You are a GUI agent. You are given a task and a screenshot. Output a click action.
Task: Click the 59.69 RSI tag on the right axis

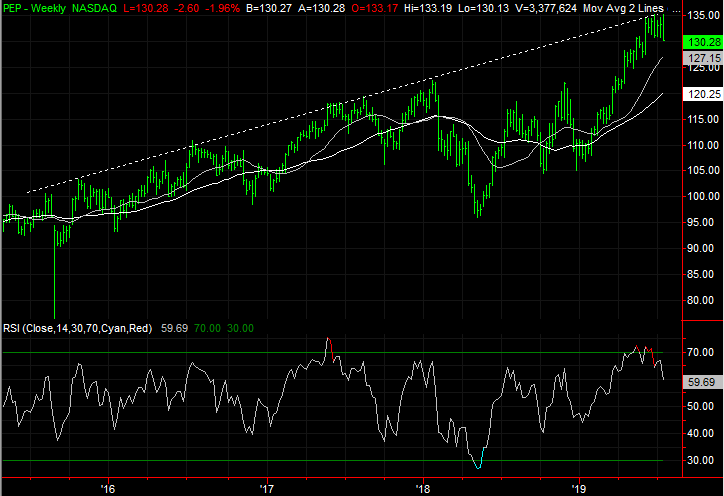point(703,382)
